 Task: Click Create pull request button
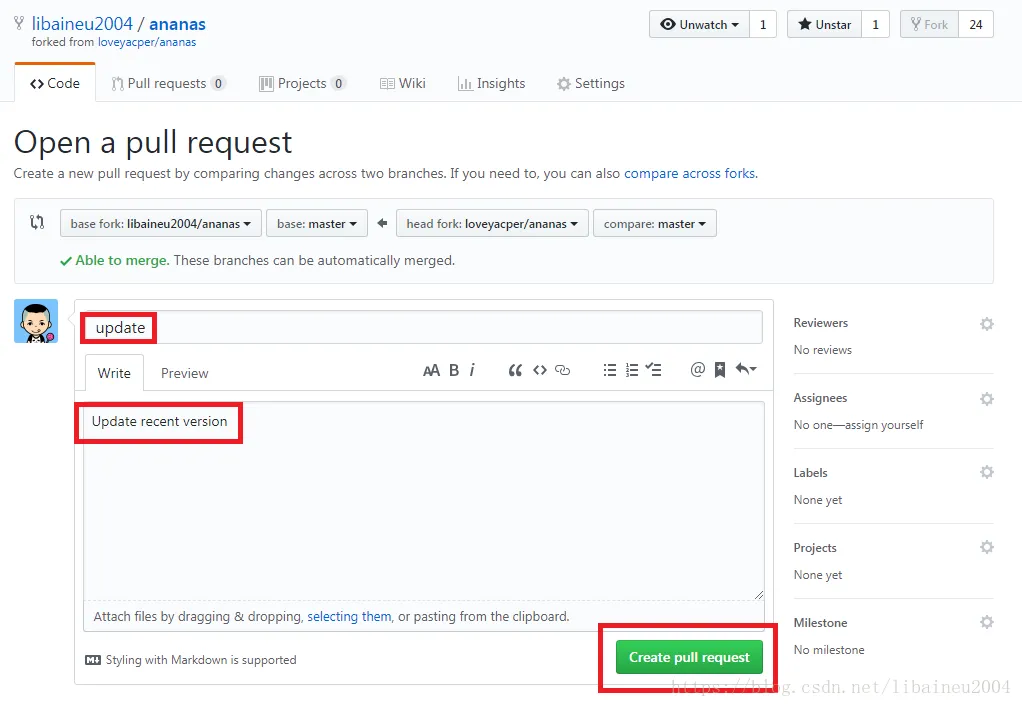[x=689, y=657]
